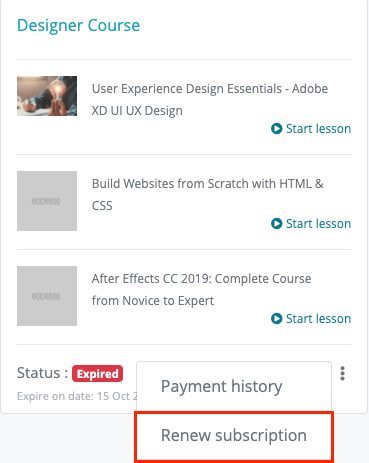The height and width of the screenshot is (463, 369).
Task: Click the Expire on date text
Action: [77, 396]
